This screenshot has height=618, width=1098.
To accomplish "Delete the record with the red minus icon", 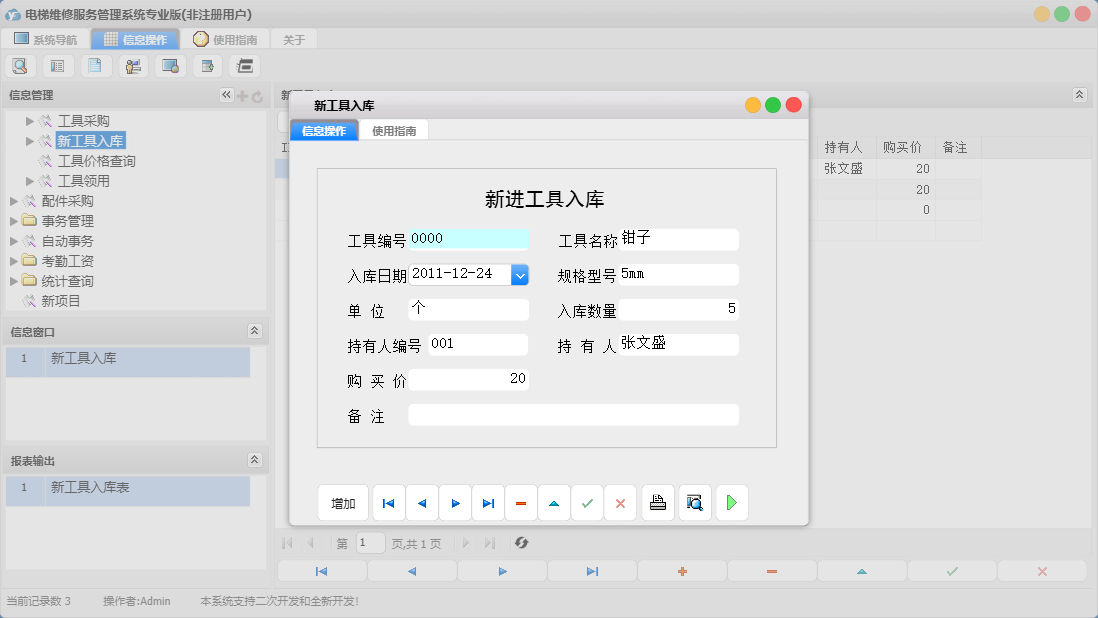I will (x=520, y=503).
